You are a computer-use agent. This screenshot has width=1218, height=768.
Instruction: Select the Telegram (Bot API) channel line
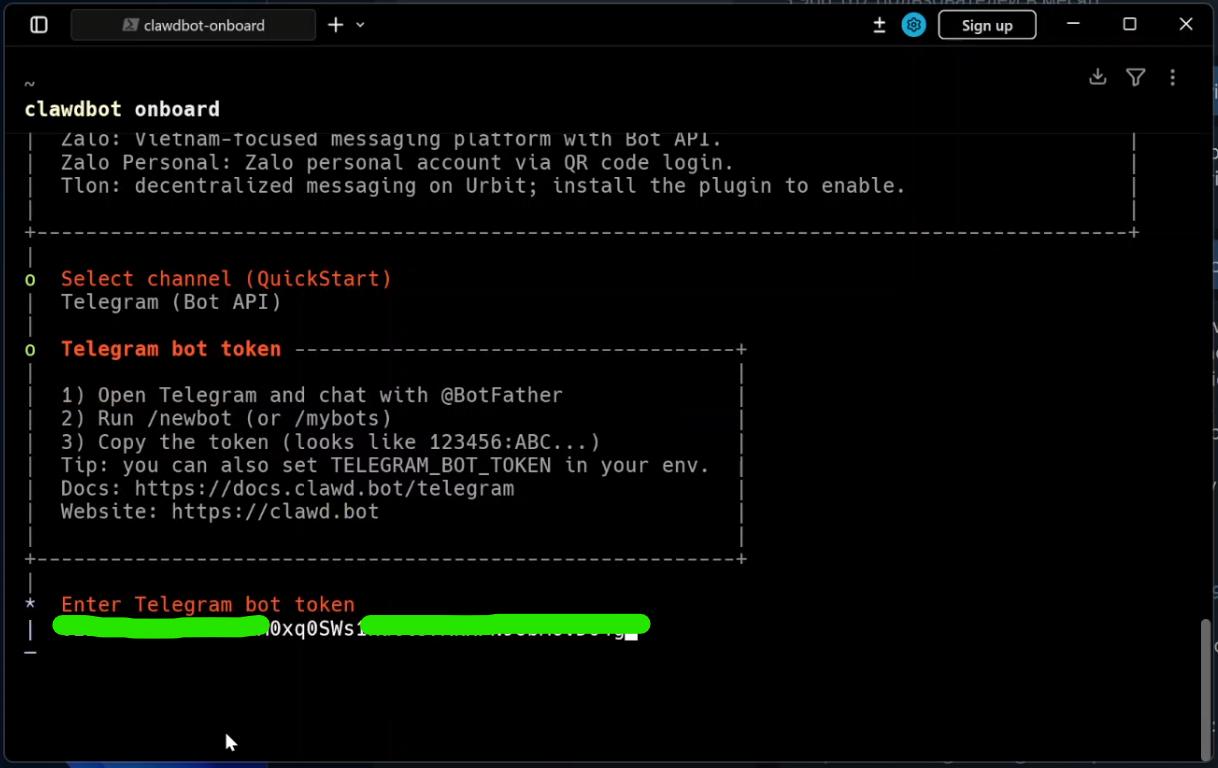171,301
